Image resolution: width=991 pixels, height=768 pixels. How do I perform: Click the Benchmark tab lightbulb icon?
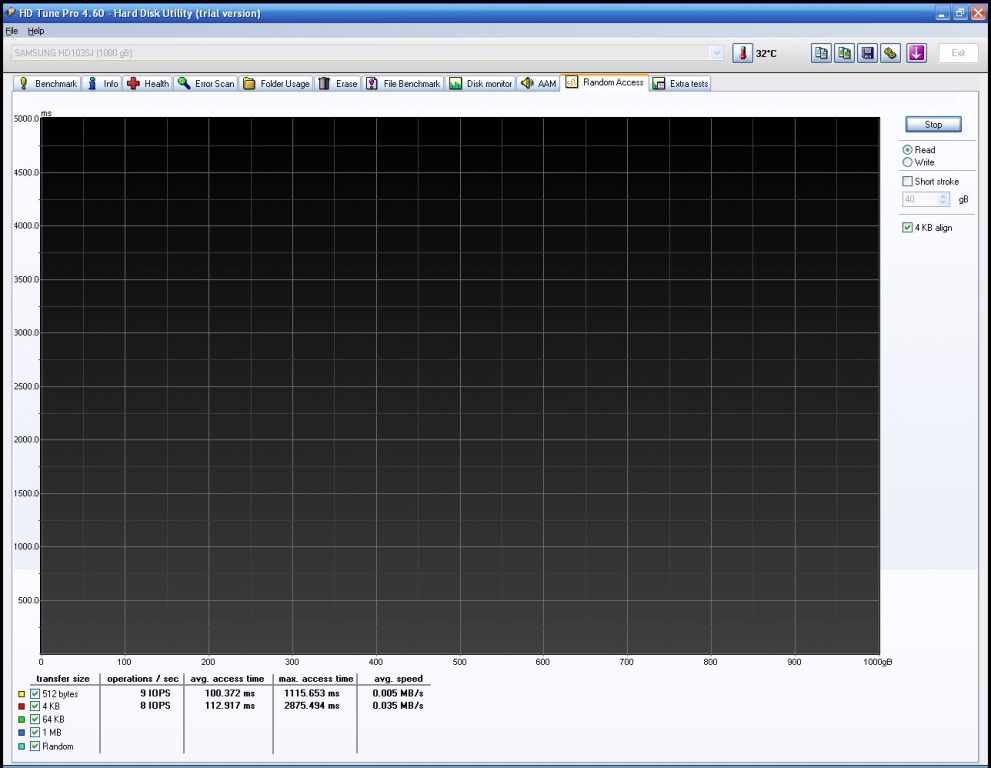23,83
